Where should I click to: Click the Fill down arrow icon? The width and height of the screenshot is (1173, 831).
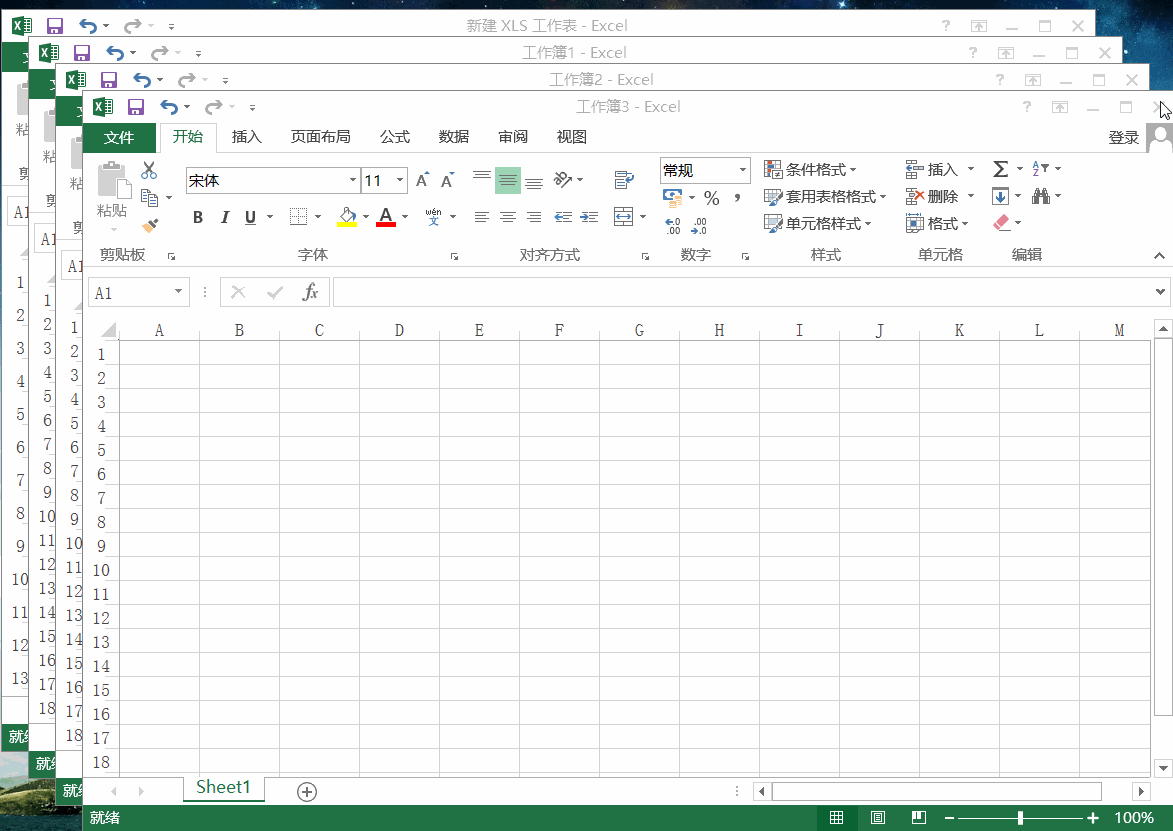pyautogui.click(x=1000, y=196)
